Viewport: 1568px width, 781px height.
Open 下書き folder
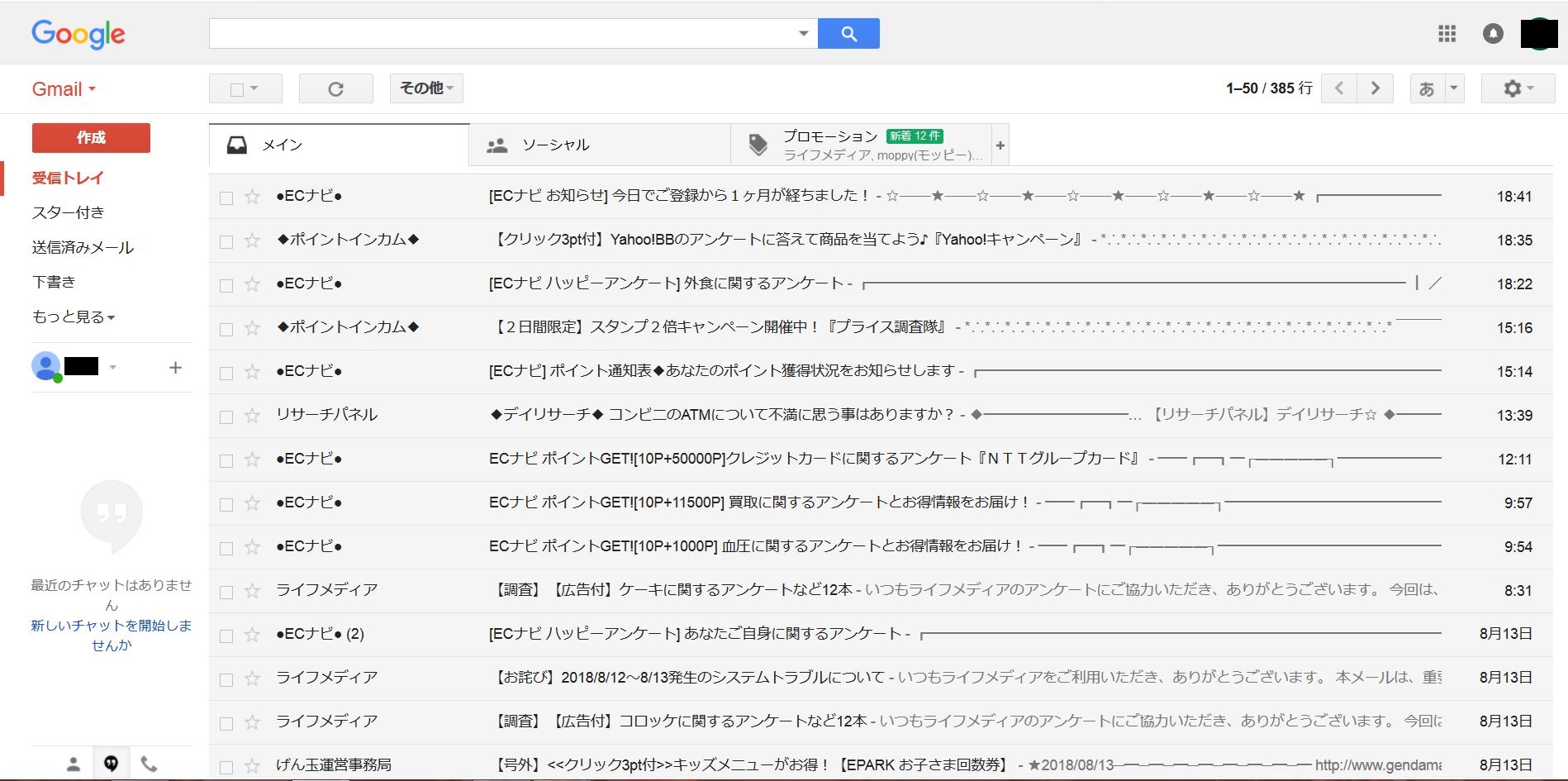pyautogui.click(x=54, y=282)
